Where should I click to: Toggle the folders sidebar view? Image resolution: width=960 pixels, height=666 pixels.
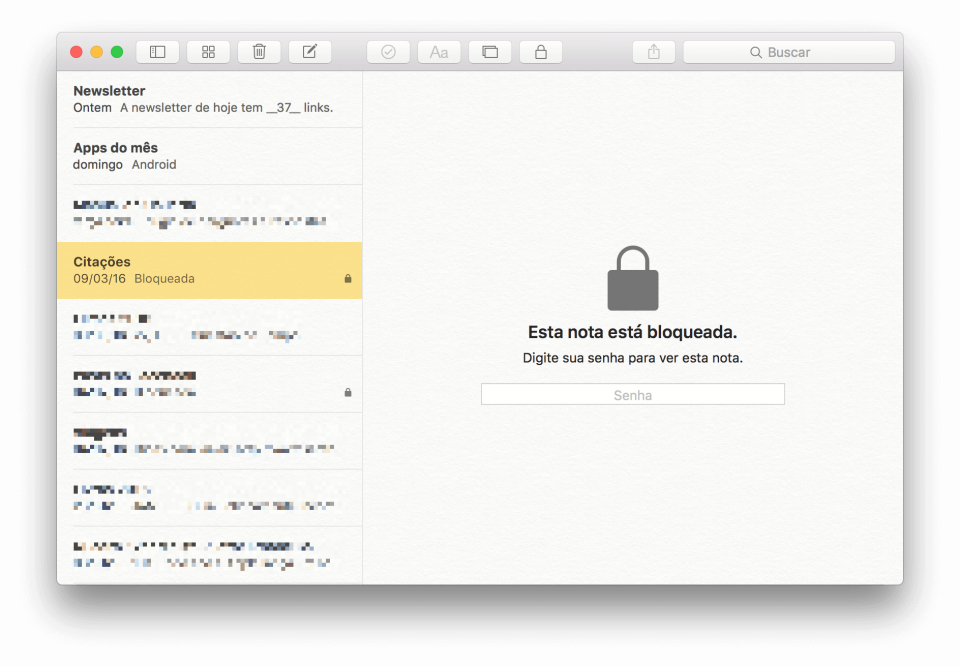(157, 51)
